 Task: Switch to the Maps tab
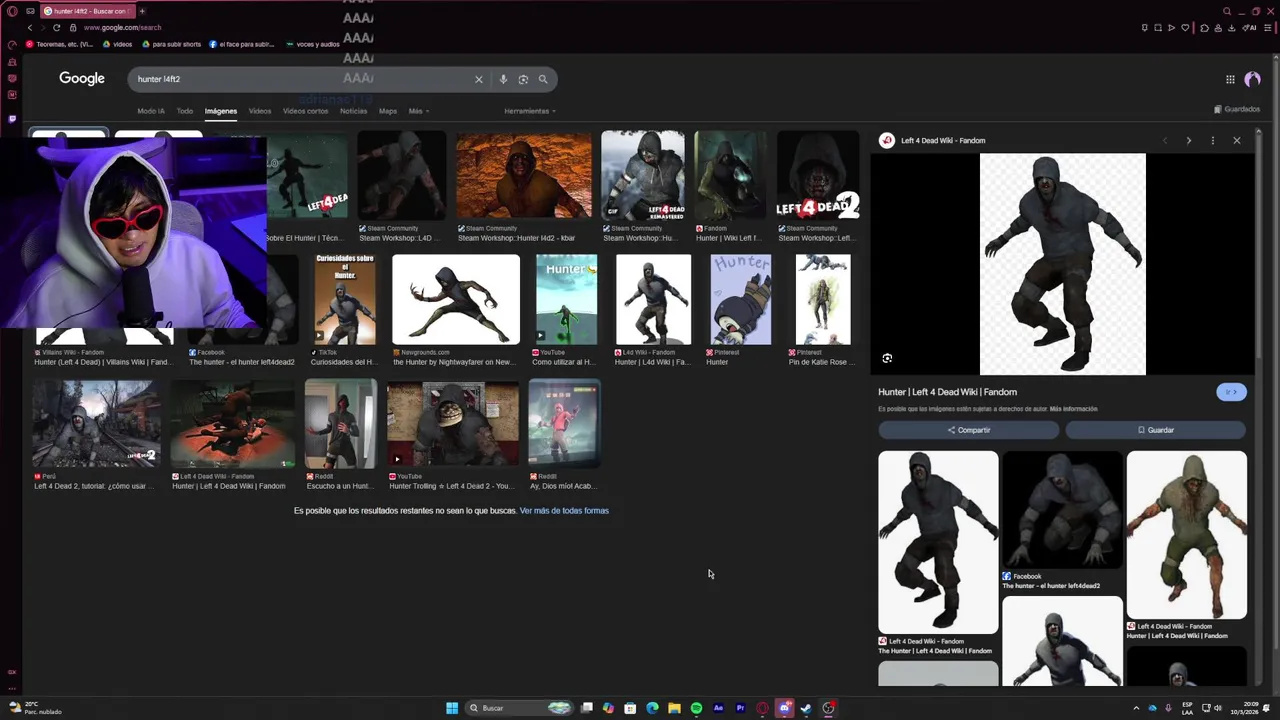(388, 111)
